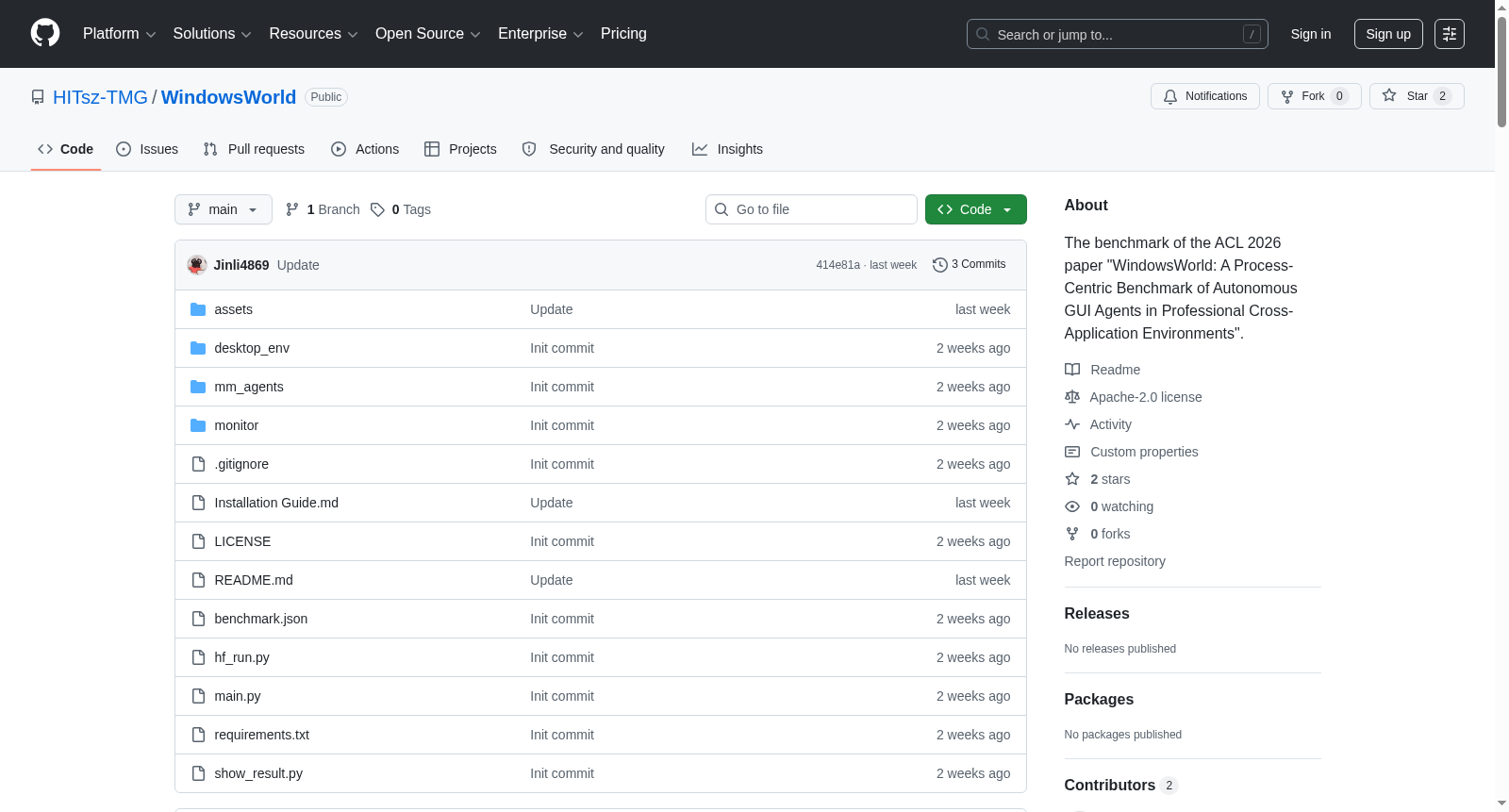Expand the Resources menu
This screenshot has height=812, width=1509.
pyautogui.click(x=313, y=34)
